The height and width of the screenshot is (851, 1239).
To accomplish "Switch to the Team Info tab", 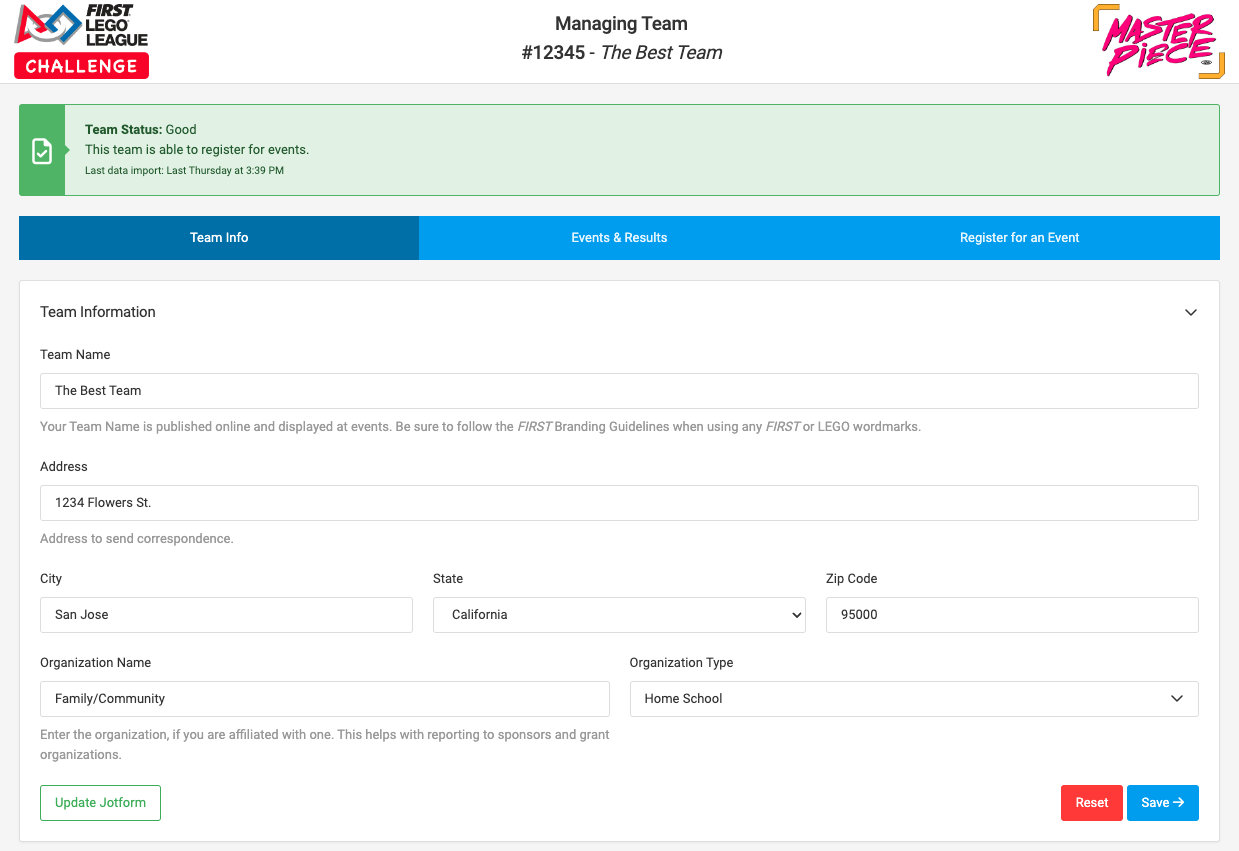I will click(219, 238).
